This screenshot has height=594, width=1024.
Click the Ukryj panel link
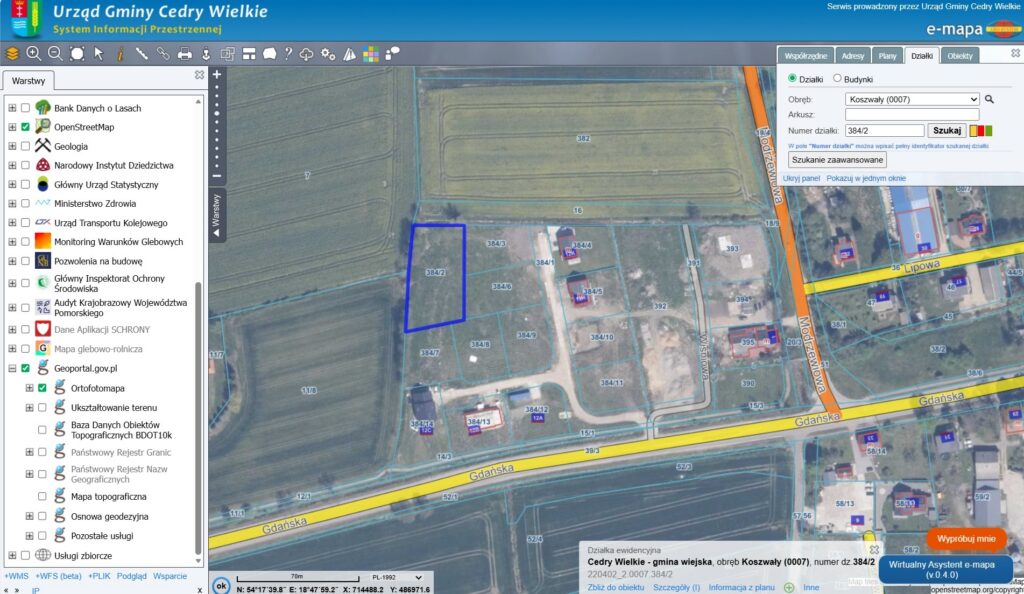(801, 178)
